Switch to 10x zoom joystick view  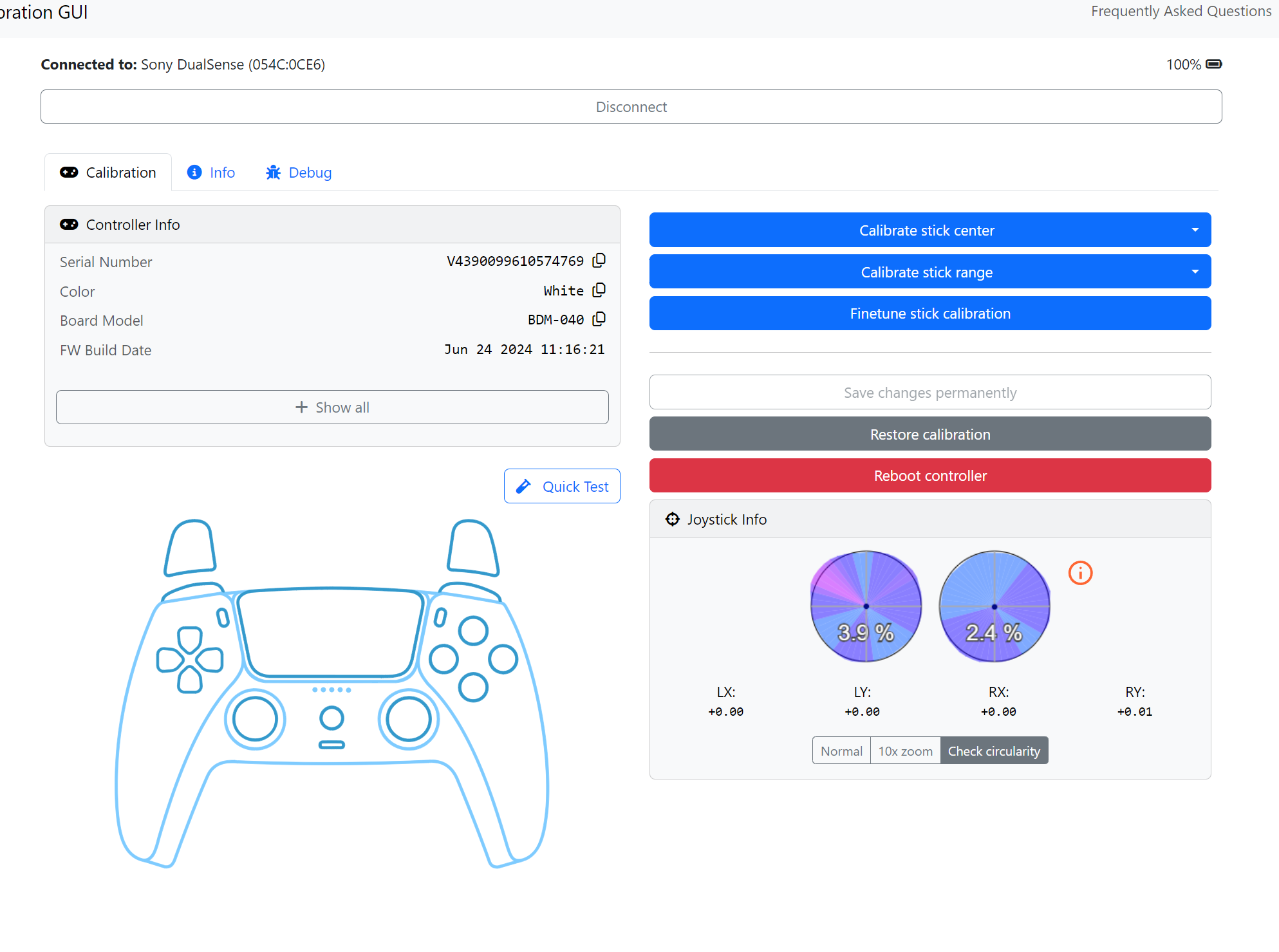pyautogui.click(x=905, y=751)
